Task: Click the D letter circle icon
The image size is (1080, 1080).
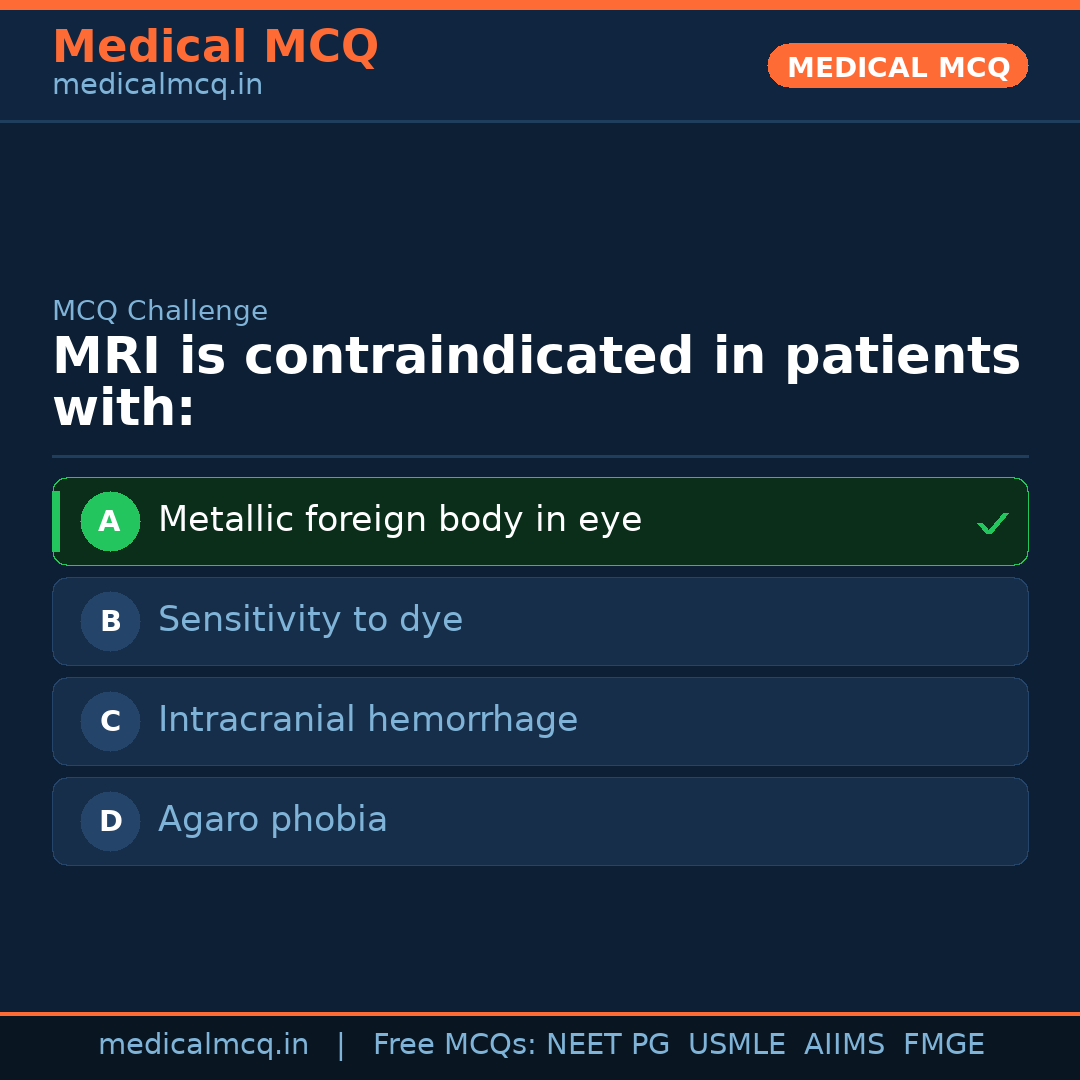Action: pyautogui.click(x=110, y=821)
